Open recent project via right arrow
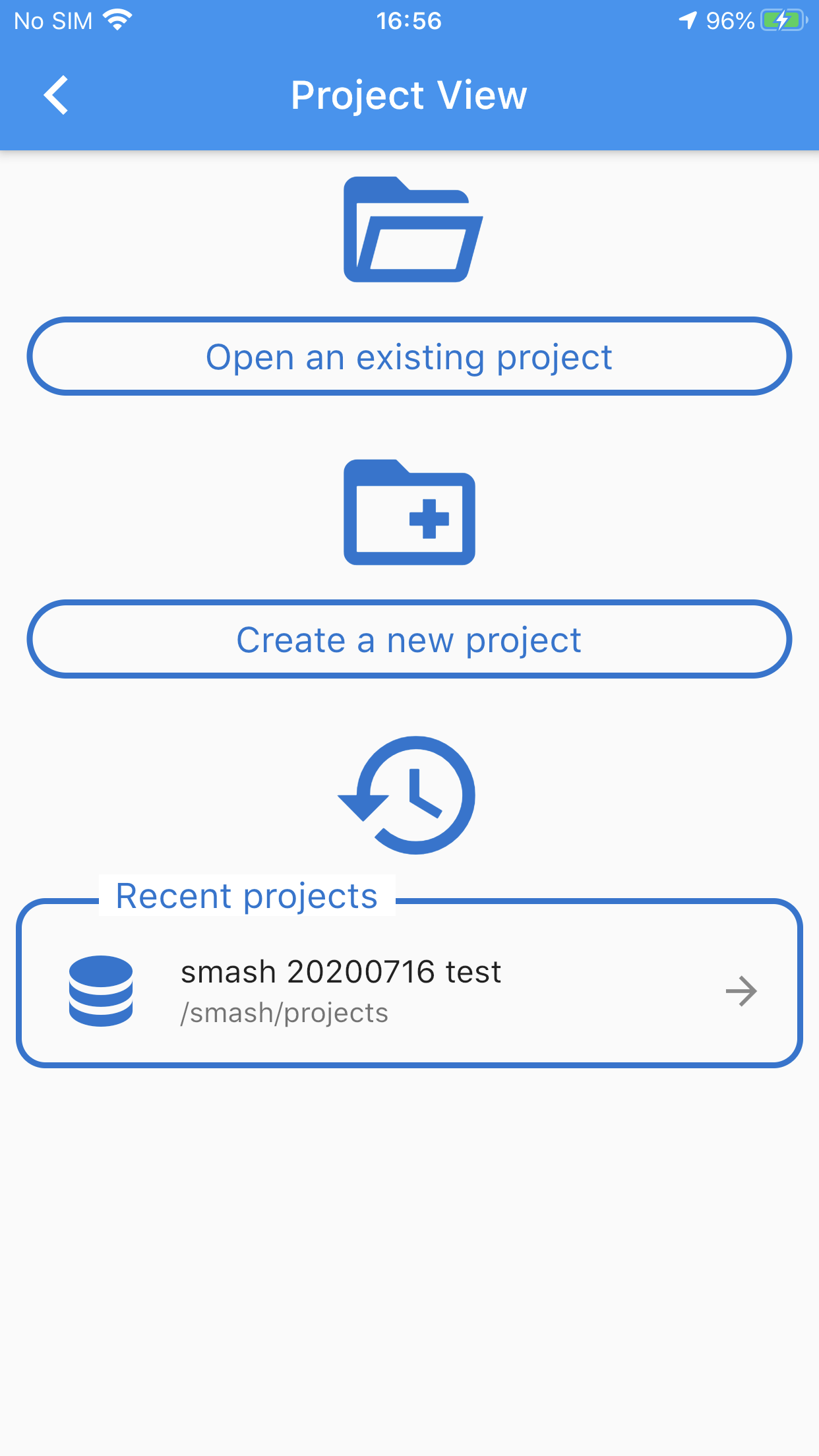The image size is (819, 1456). (741, 991)
